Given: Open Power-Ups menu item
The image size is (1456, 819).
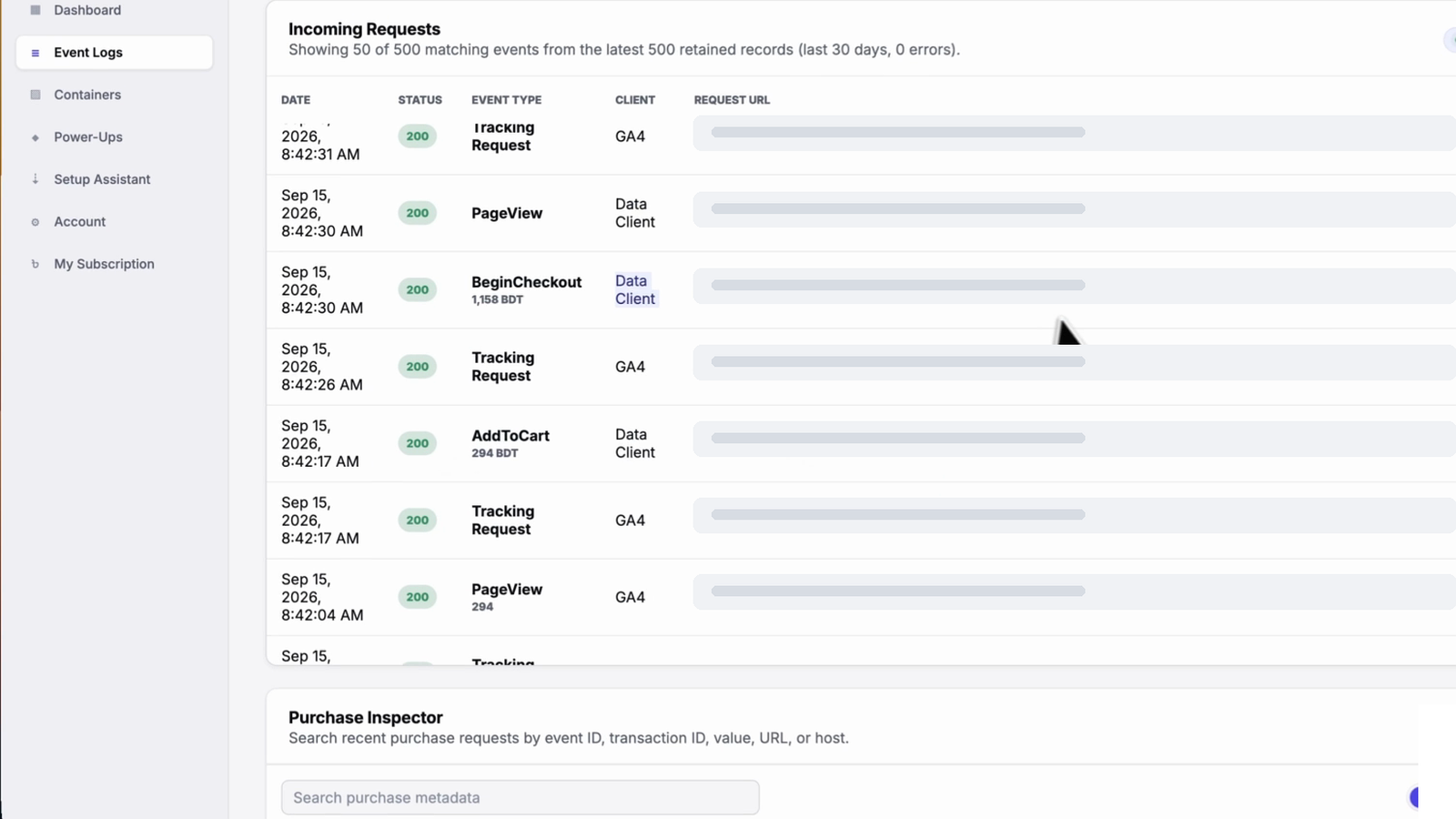Looking at the screenshot, I should point(88,137).
